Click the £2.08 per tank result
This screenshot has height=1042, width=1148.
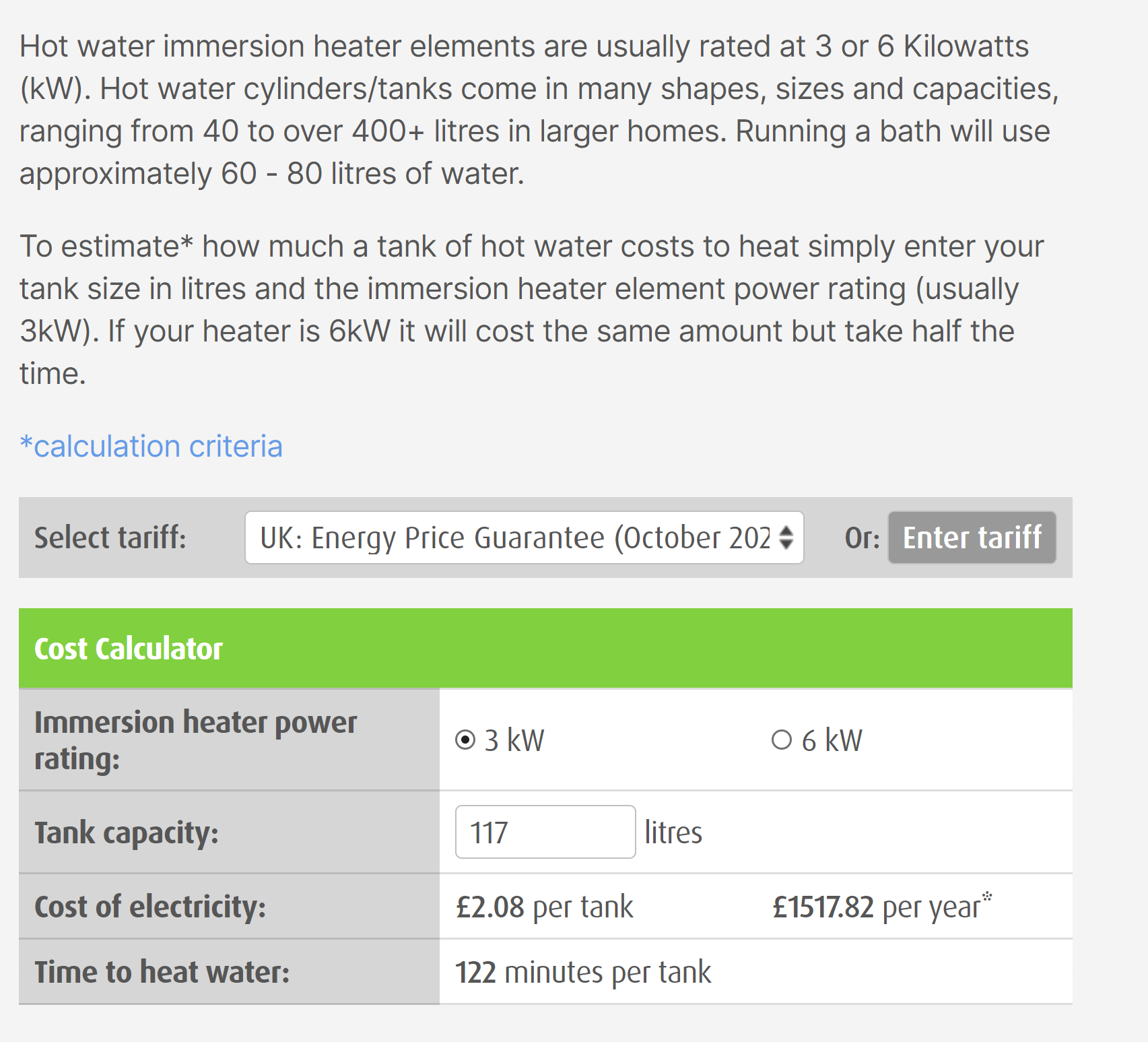pyautogui.click(x=544, y=907)
